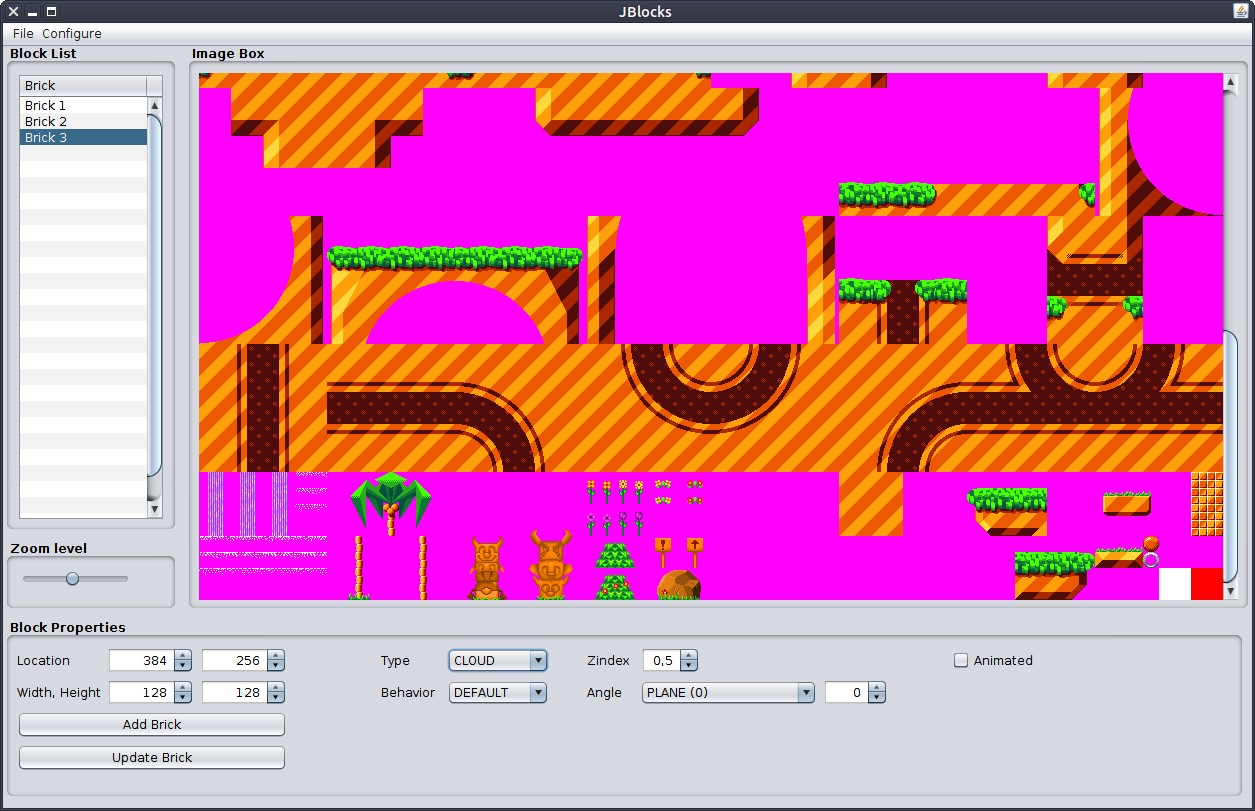Image resolution: width=1255 pixels, height=811 pixels.
Task: Increase the Location X value of 384
Action: coord(182,655)
